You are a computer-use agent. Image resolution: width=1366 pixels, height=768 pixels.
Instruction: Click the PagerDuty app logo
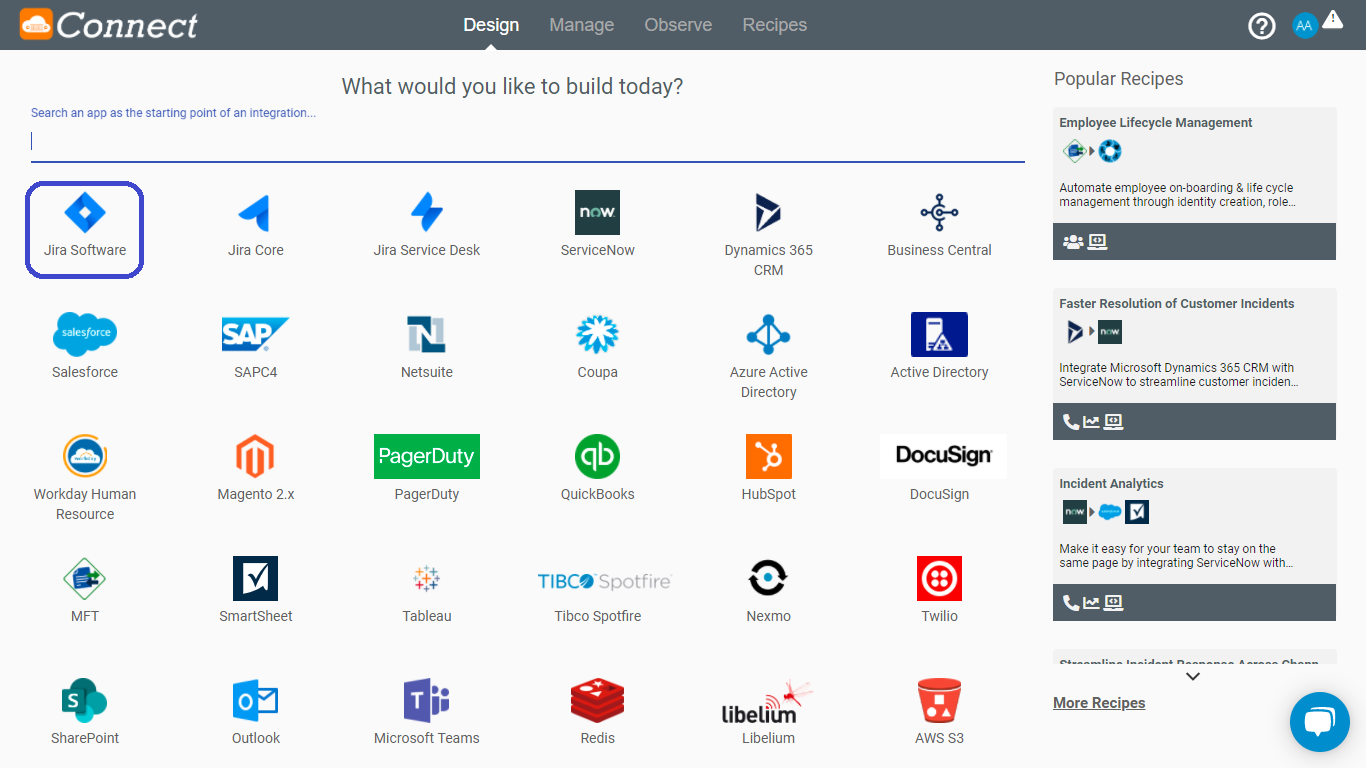click(x=427, y=456)
